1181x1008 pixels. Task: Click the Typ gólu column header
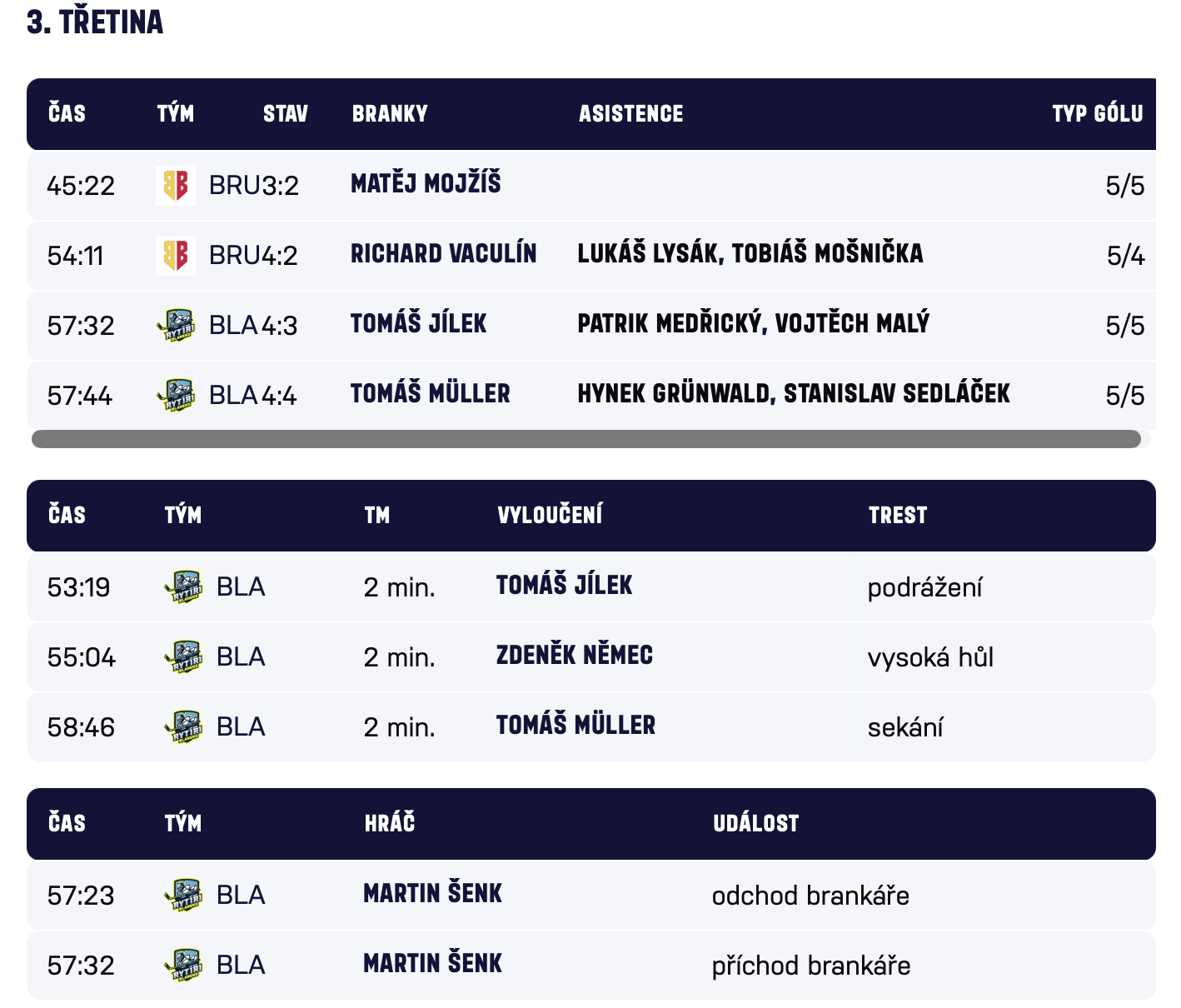pos(1097,114)
